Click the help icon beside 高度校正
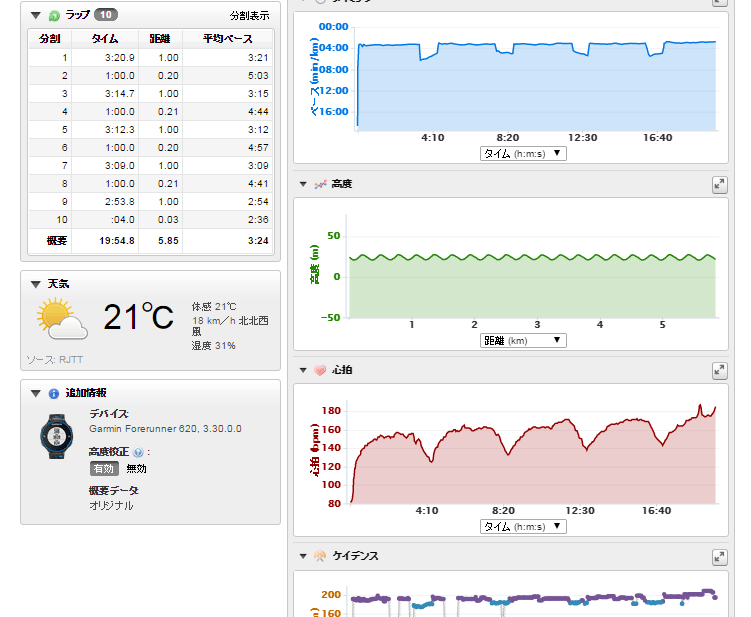751x617 pixels. pos(137,452)
